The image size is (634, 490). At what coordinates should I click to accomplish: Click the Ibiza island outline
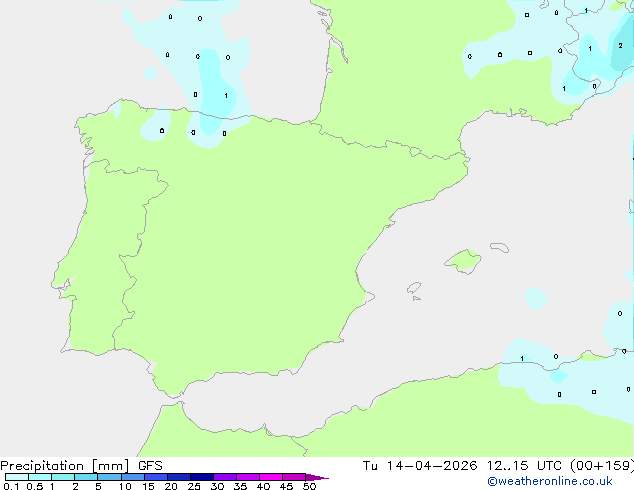coord(414,288)
